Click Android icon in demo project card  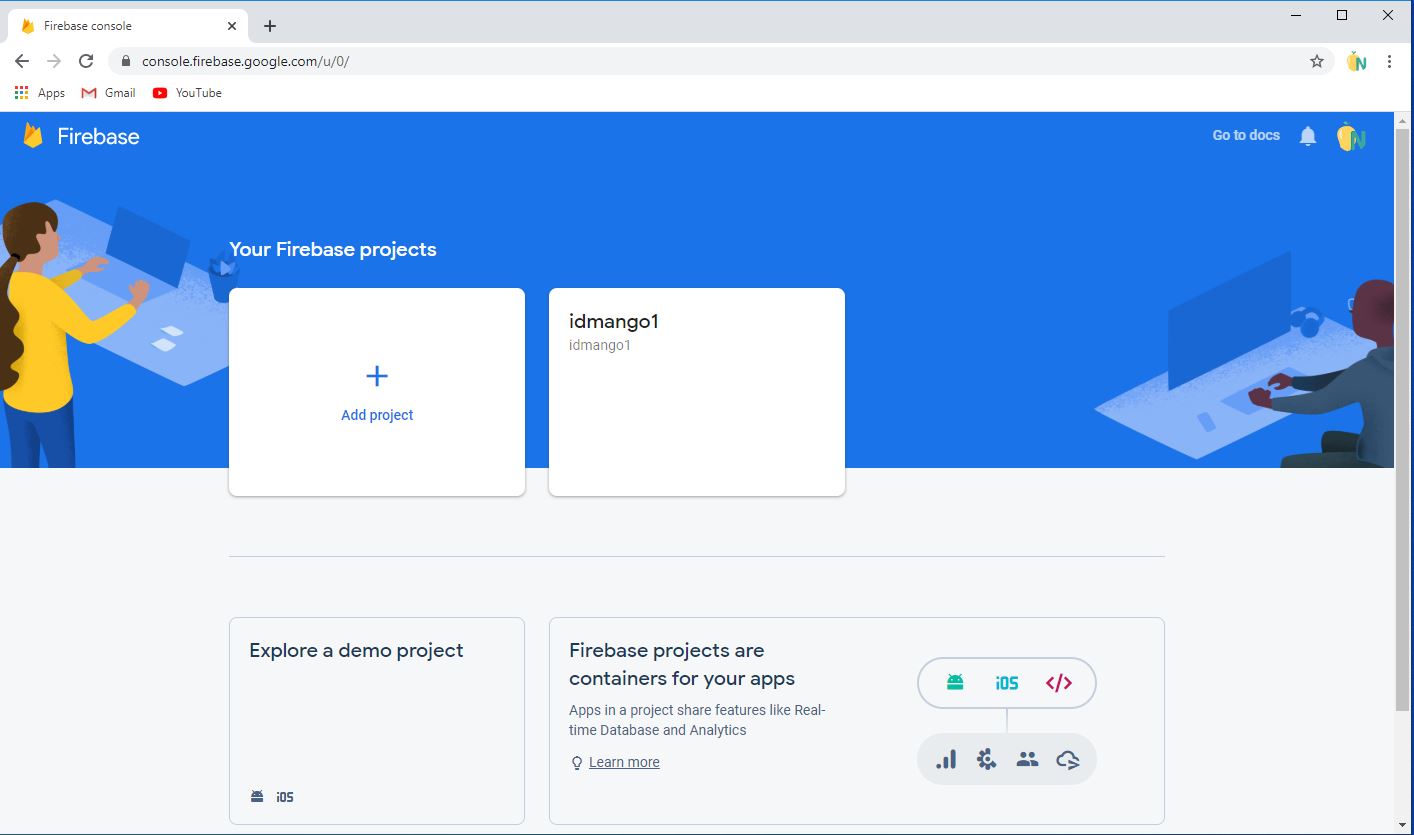click(x=257, y=797)
